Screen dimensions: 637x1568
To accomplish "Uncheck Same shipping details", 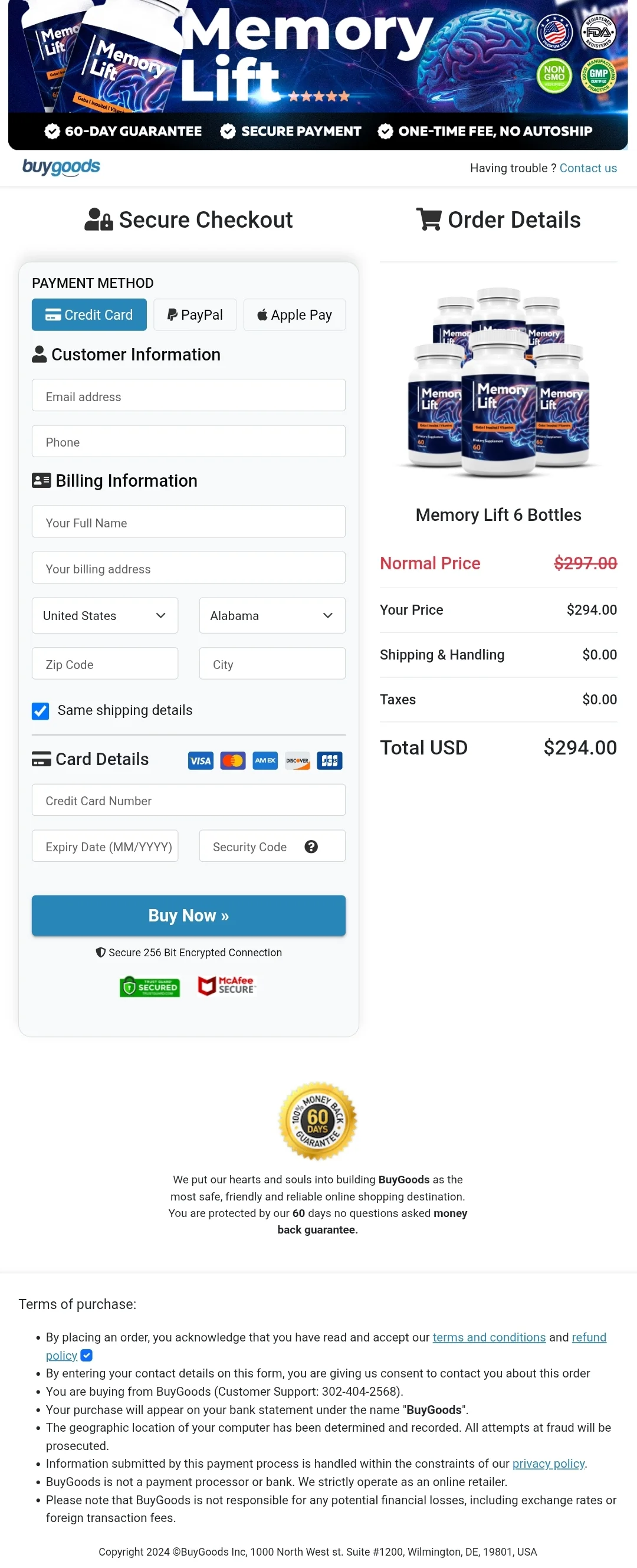I will 40,710.
